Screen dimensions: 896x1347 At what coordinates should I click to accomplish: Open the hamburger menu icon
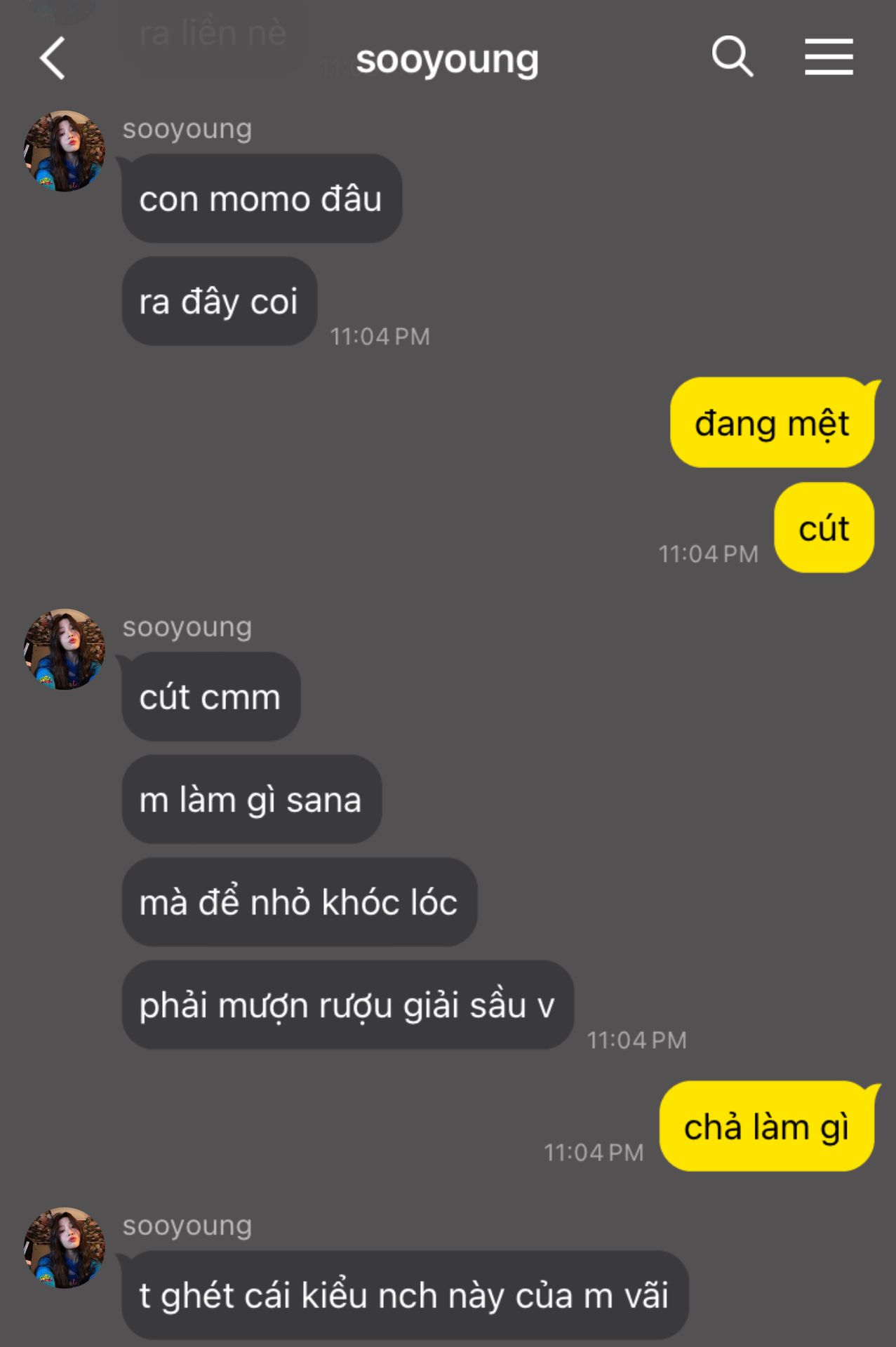tap(829, 57)
